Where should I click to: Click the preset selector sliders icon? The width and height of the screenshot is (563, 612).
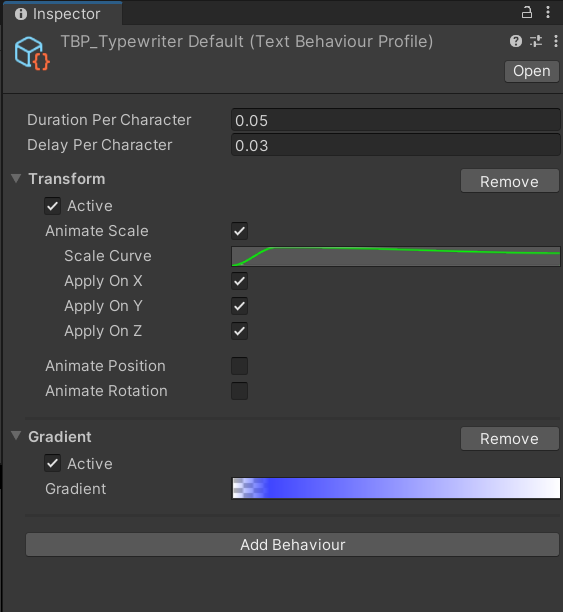click(536, 41)
